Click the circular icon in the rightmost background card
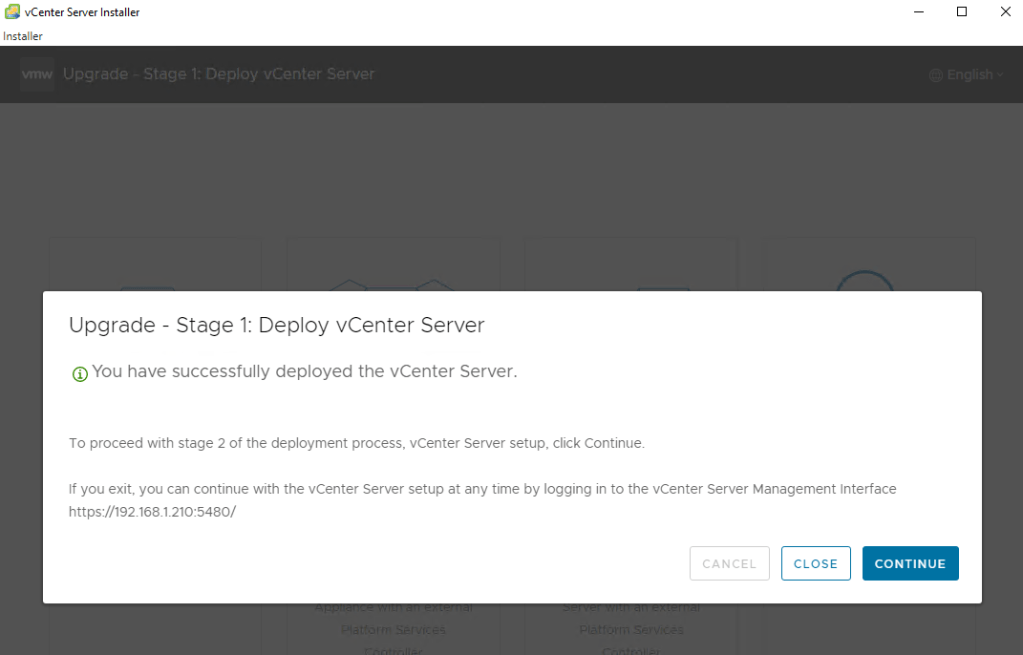Screen dimensions: 1023x655 864,282
